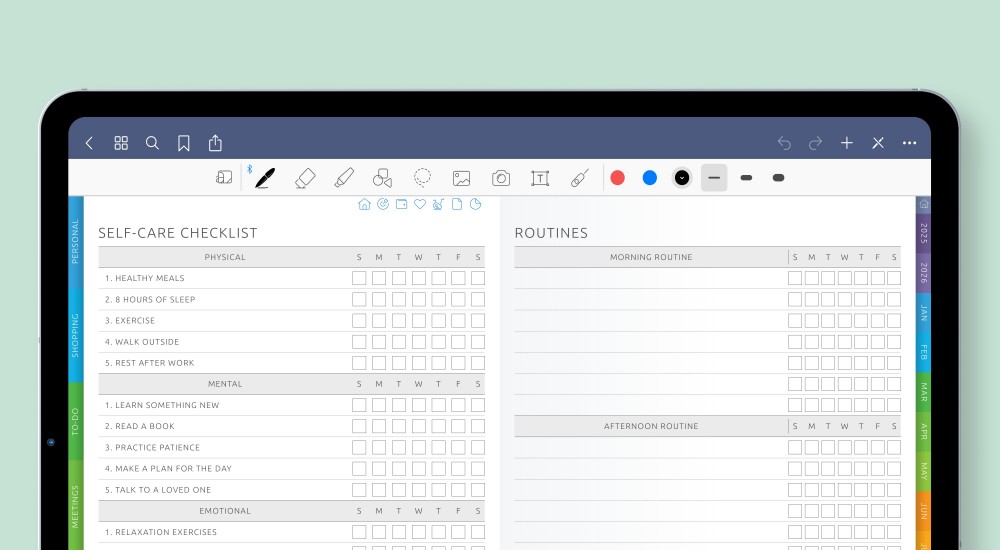Viewport: 1000px width, 550px height.
Task: Check Exercise for Friday
Action: point(458,320)
